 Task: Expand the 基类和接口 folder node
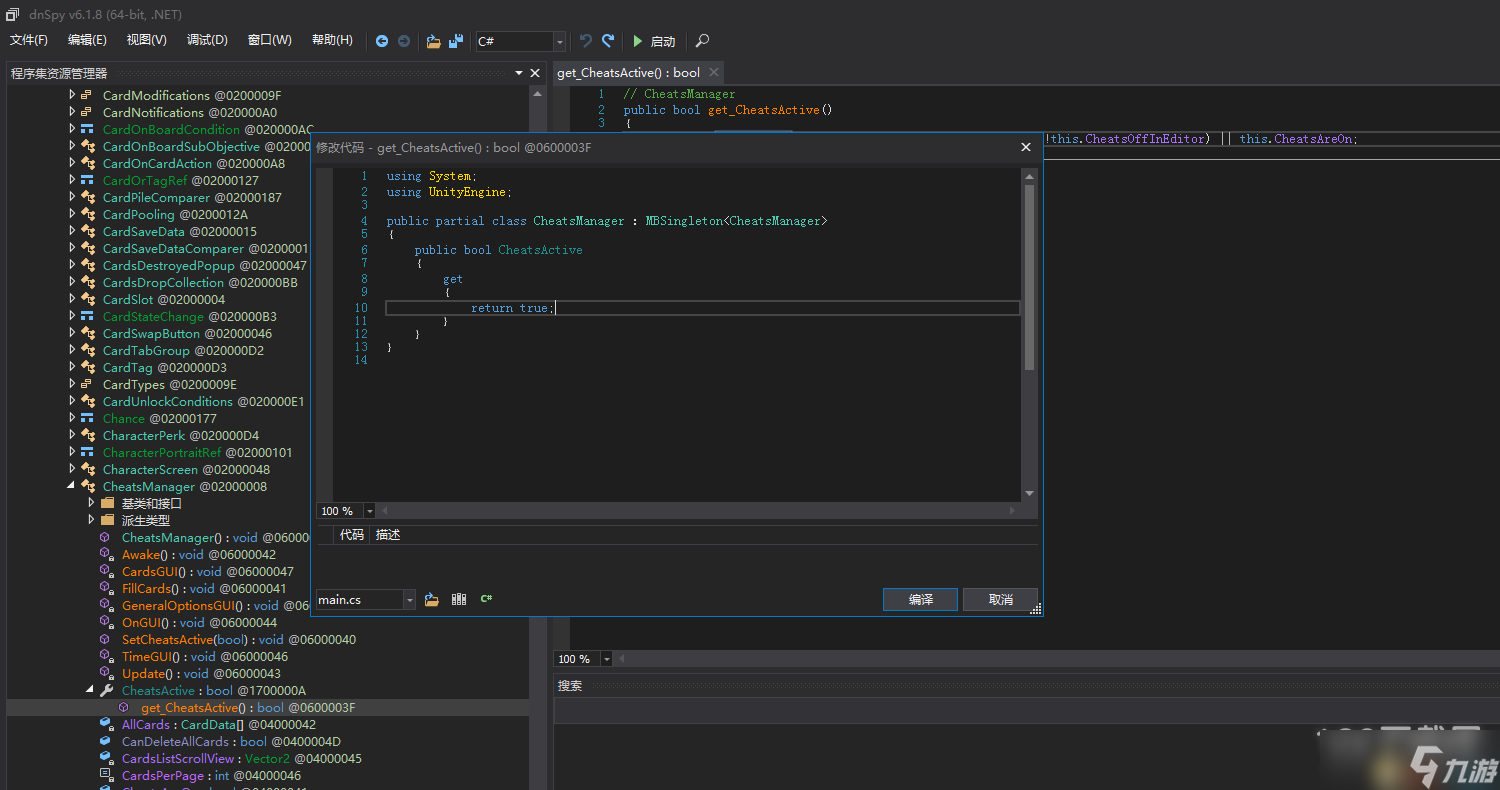[91, 503]
